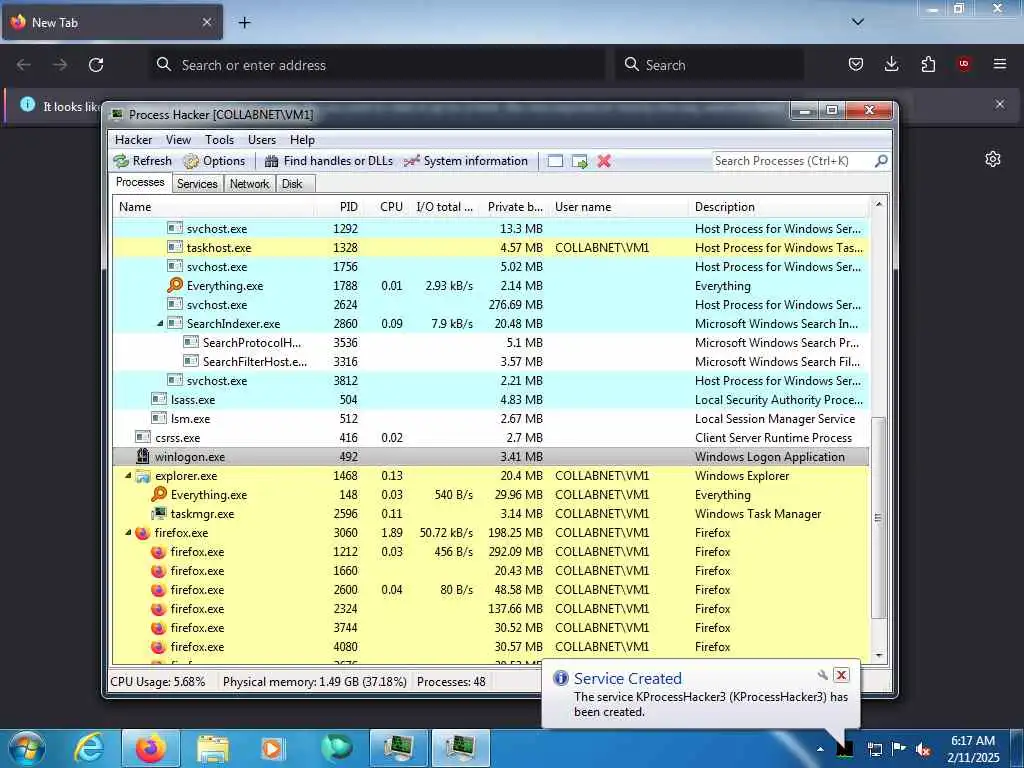Image resolution: width=1024 pixels, height=768 pixels.
Task: Click the find window and thread icon
Action: pyautogui.click(x=580, y=161)
